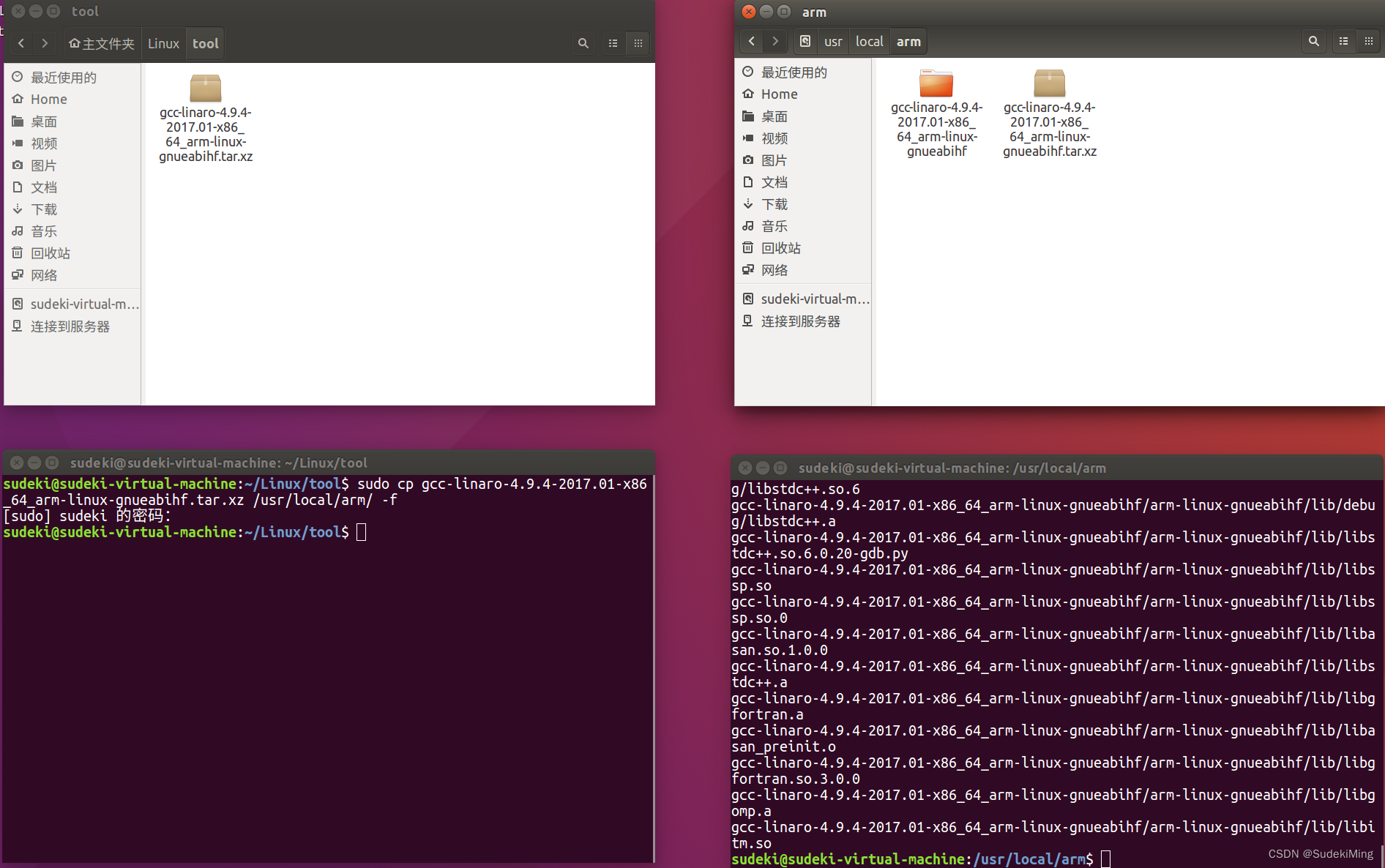Open 主文件夹 in tool window path bar
Image resolution: width=1385 pixels, height=868 pixels.
click(x=102, y=43)
